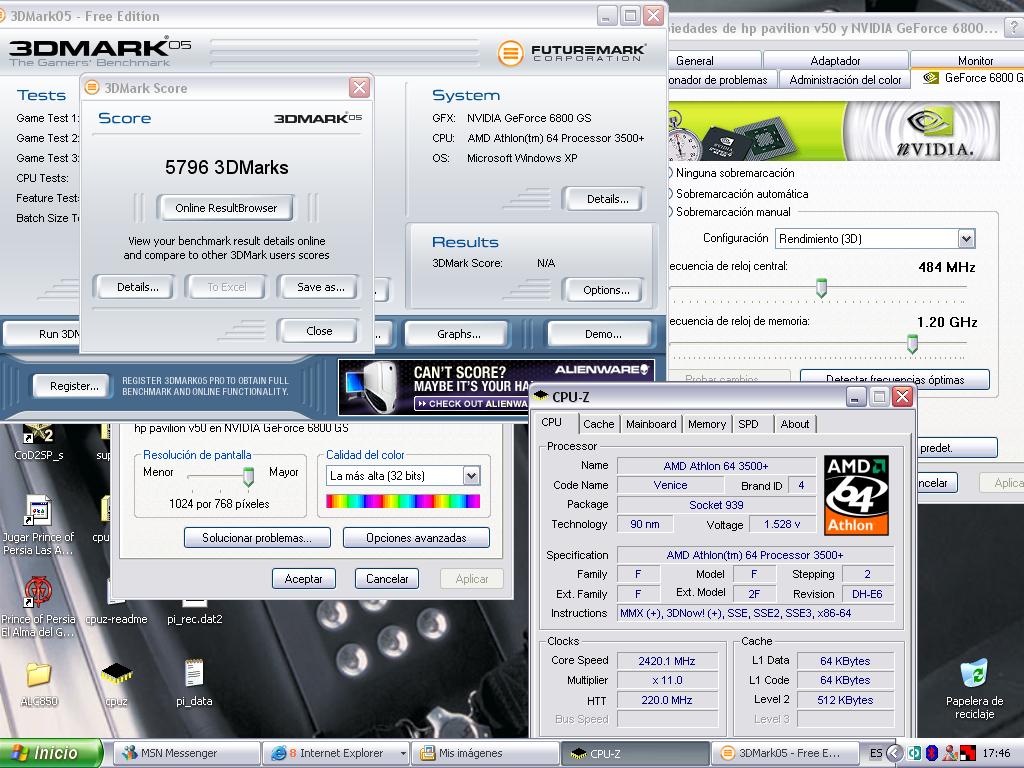Open the Rendimiento (3D) configuration dropdown
This screenshot has width=1024, height=768.
tap(965, 239)
